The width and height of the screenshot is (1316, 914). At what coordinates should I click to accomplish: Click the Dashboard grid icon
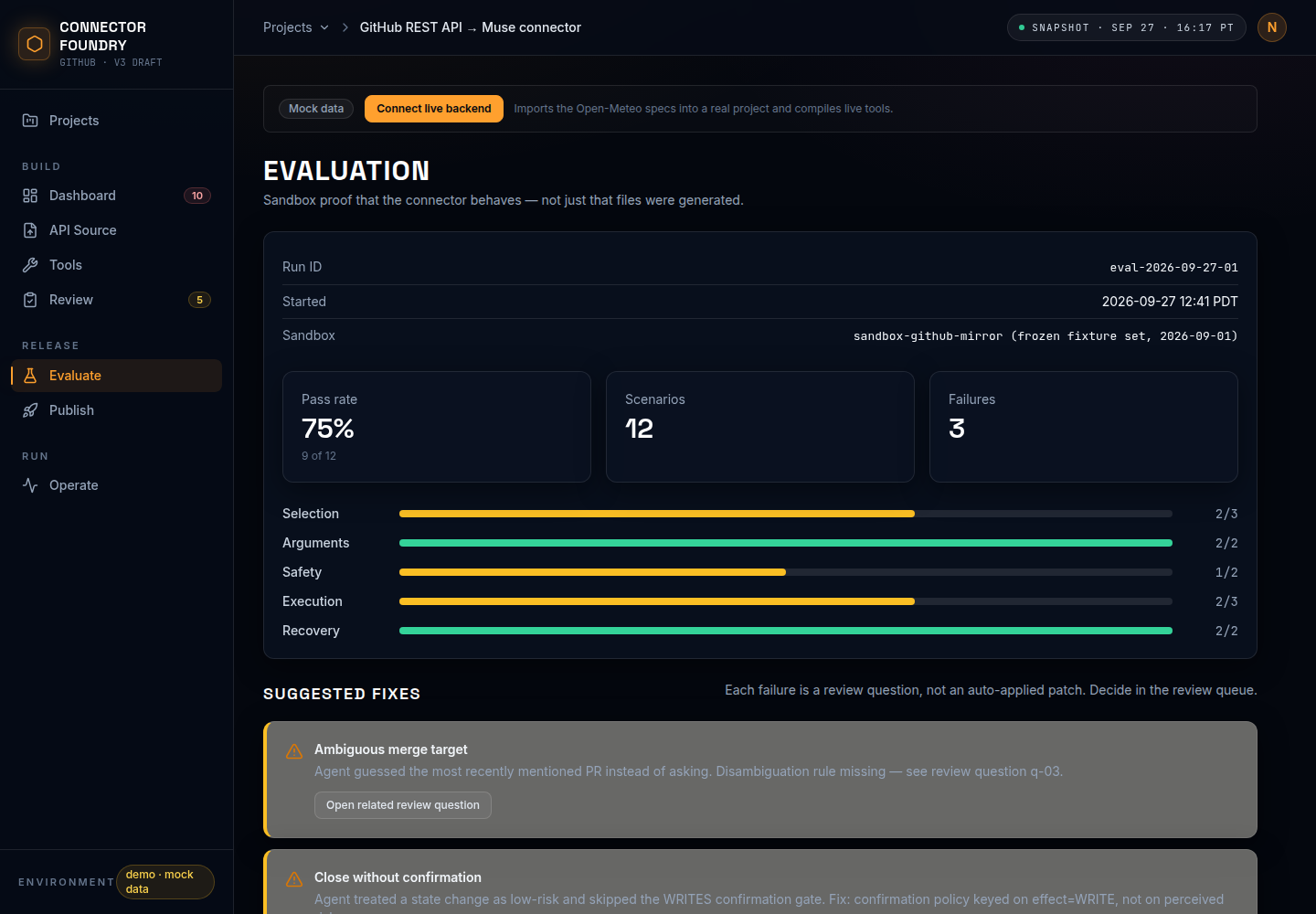pos(30,196)
